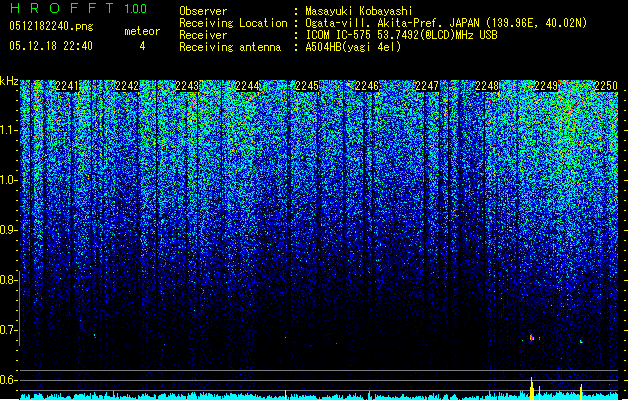This screenshot has height=400, width=629.
Task: Click the 2242 time marker
Action: (127, 86)
